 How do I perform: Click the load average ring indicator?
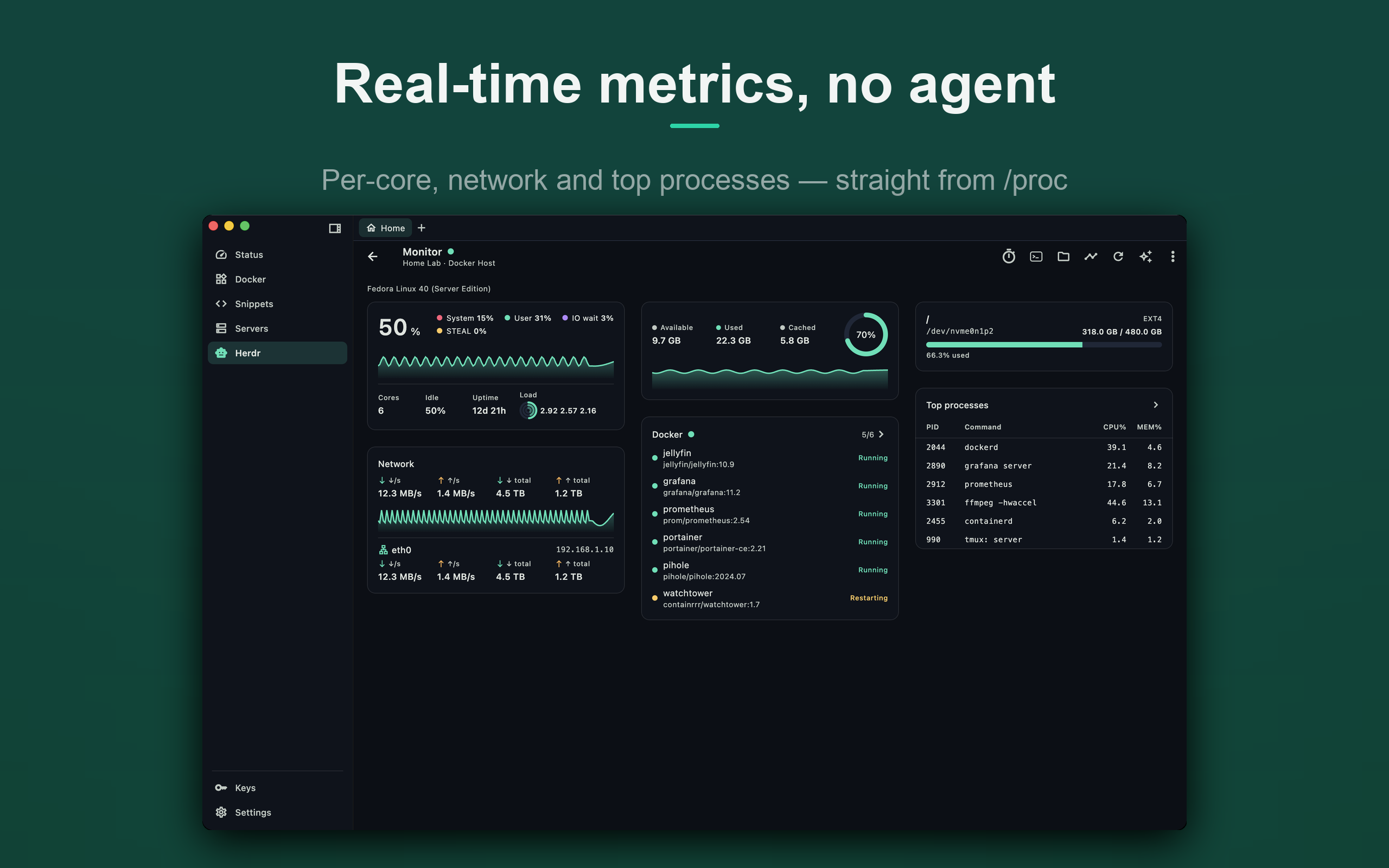click(528, 411)
